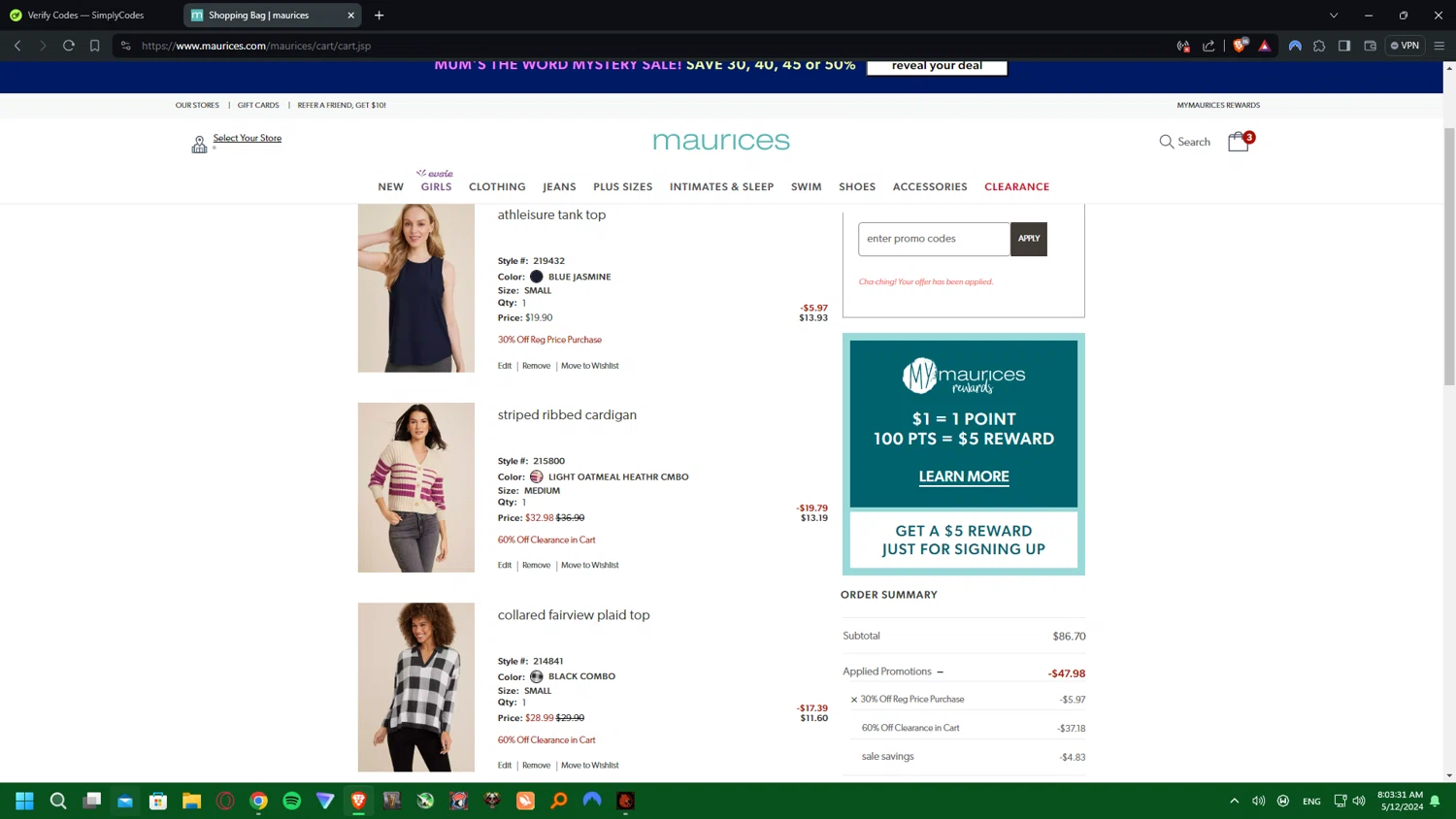This screenshot has height=819, width=1456.
Task: Open the browser extensions puzzle icon
Action: [1319, 46]
